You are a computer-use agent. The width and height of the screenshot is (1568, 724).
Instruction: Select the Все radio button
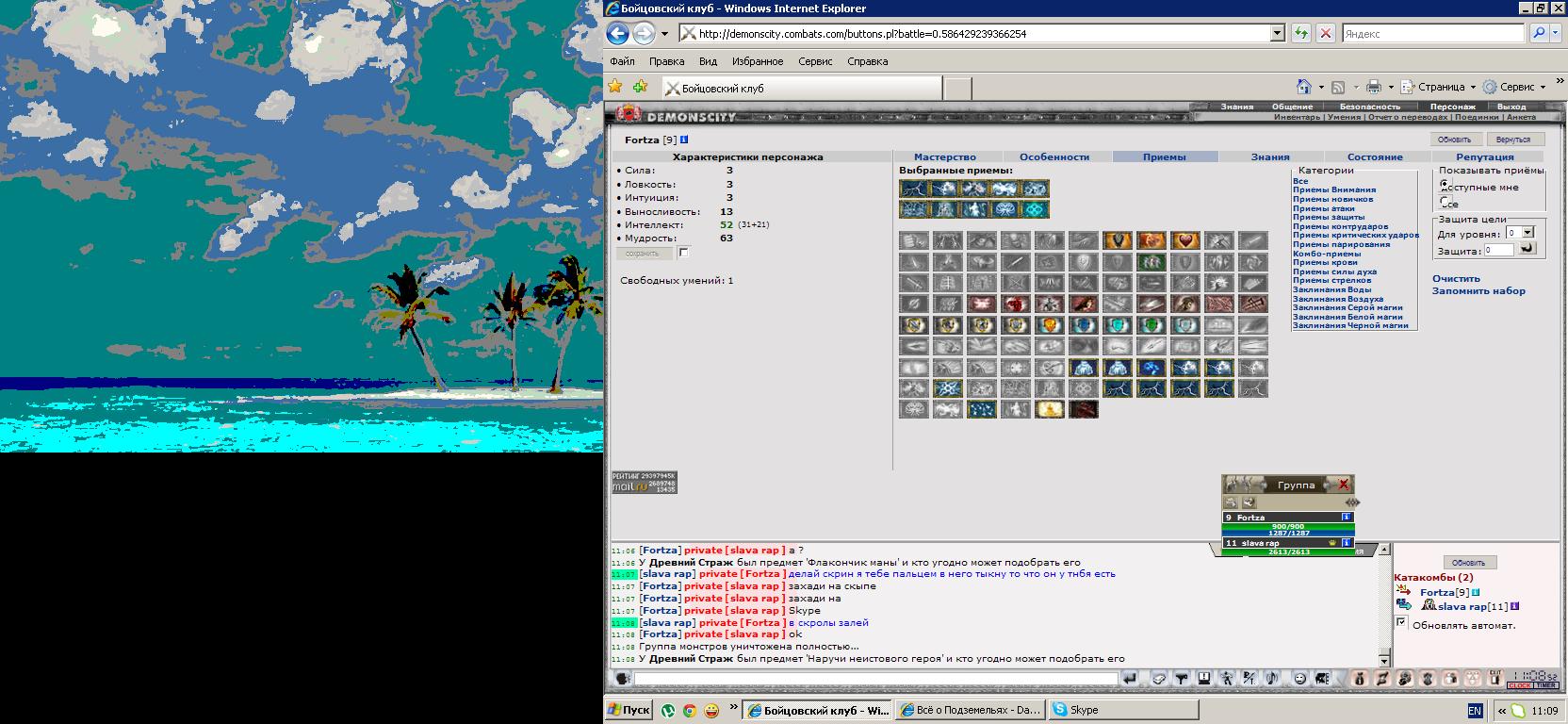pos(1445,201)
